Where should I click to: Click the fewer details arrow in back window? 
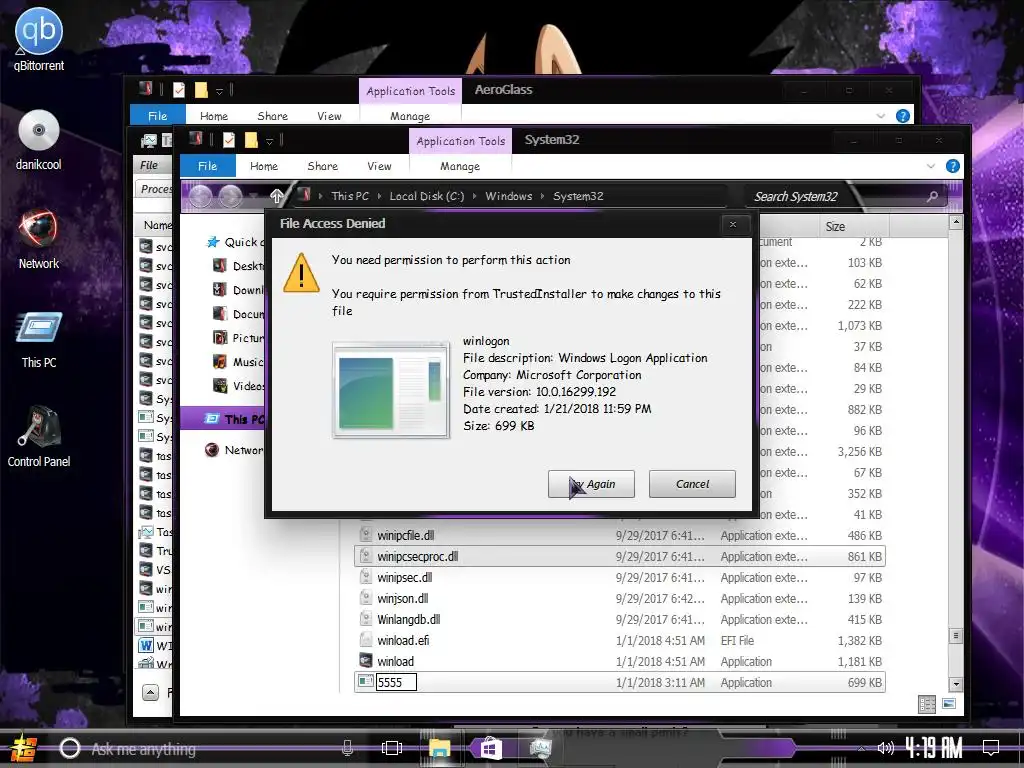point(150,693)
